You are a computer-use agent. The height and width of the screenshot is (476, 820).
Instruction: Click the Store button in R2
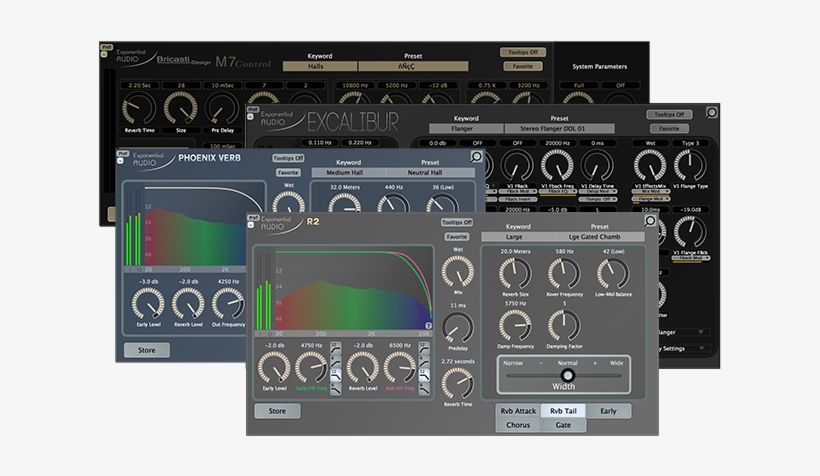pyautogui.click(x=277, y=411)
